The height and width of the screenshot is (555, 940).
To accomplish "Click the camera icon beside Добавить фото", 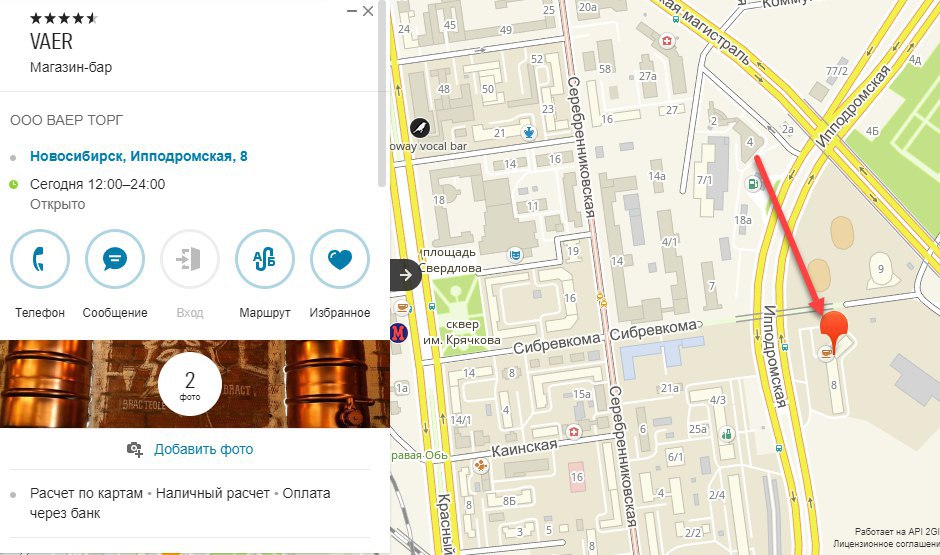I will point(135,449).
